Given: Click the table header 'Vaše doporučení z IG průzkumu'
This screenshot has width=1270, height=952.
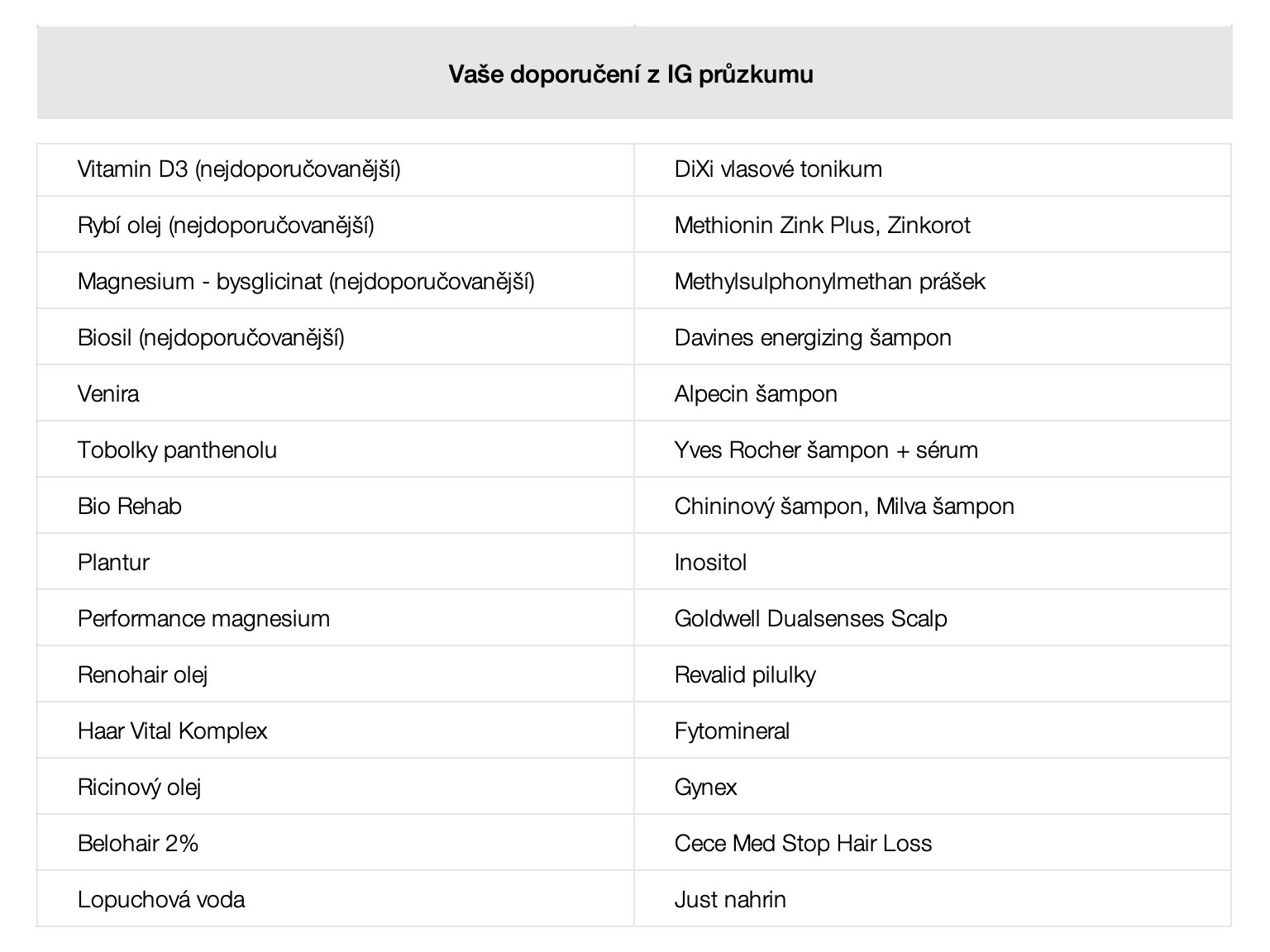Looking at the screenshot, I should (x=631, y=74).
